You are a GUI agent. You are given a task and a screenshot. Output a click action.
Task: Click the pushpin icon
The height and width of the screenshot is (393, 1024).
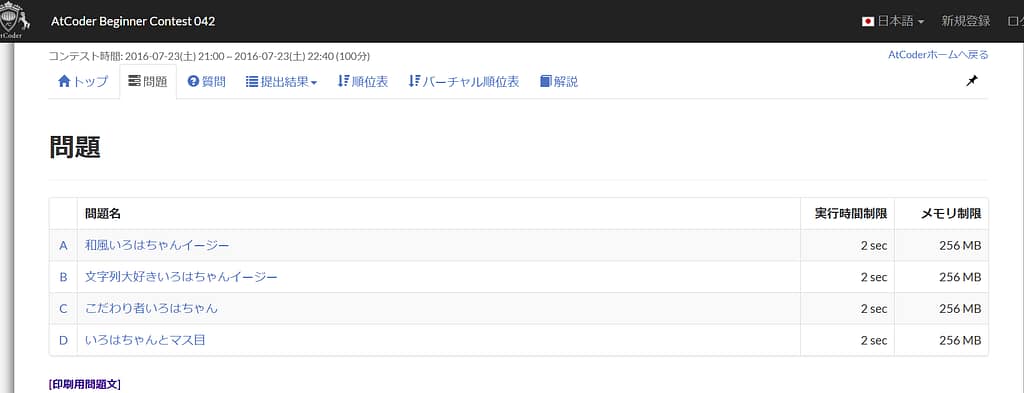point(972,81)
